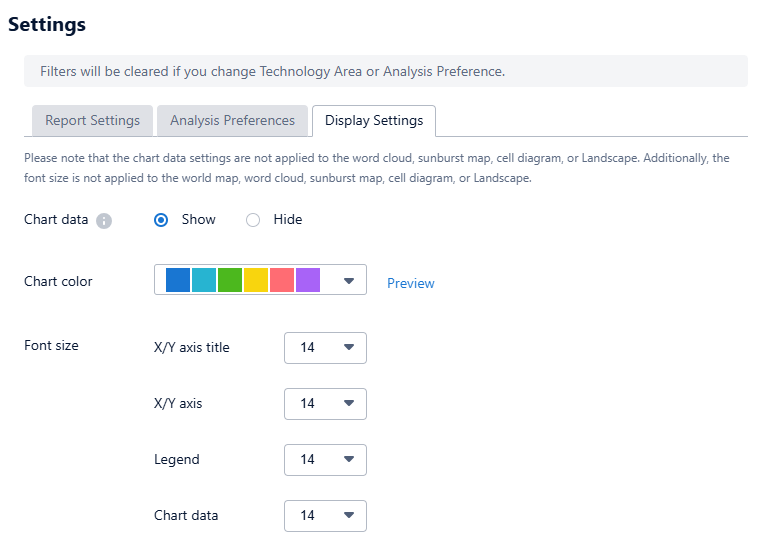Click the Settings page heading

click(x=47, y=25)
